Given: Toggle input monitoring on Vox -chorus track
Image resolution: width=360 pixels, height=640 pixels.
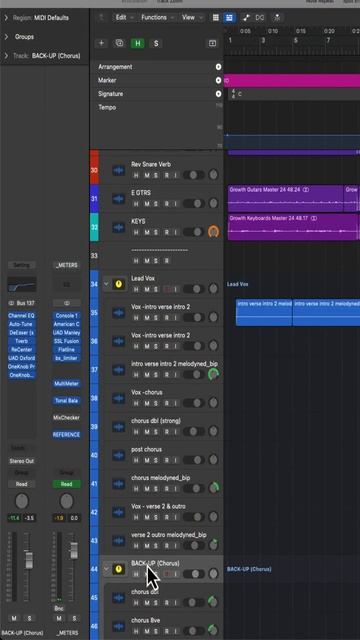Looking at the screenshot, I should click(x=176, y=403).
